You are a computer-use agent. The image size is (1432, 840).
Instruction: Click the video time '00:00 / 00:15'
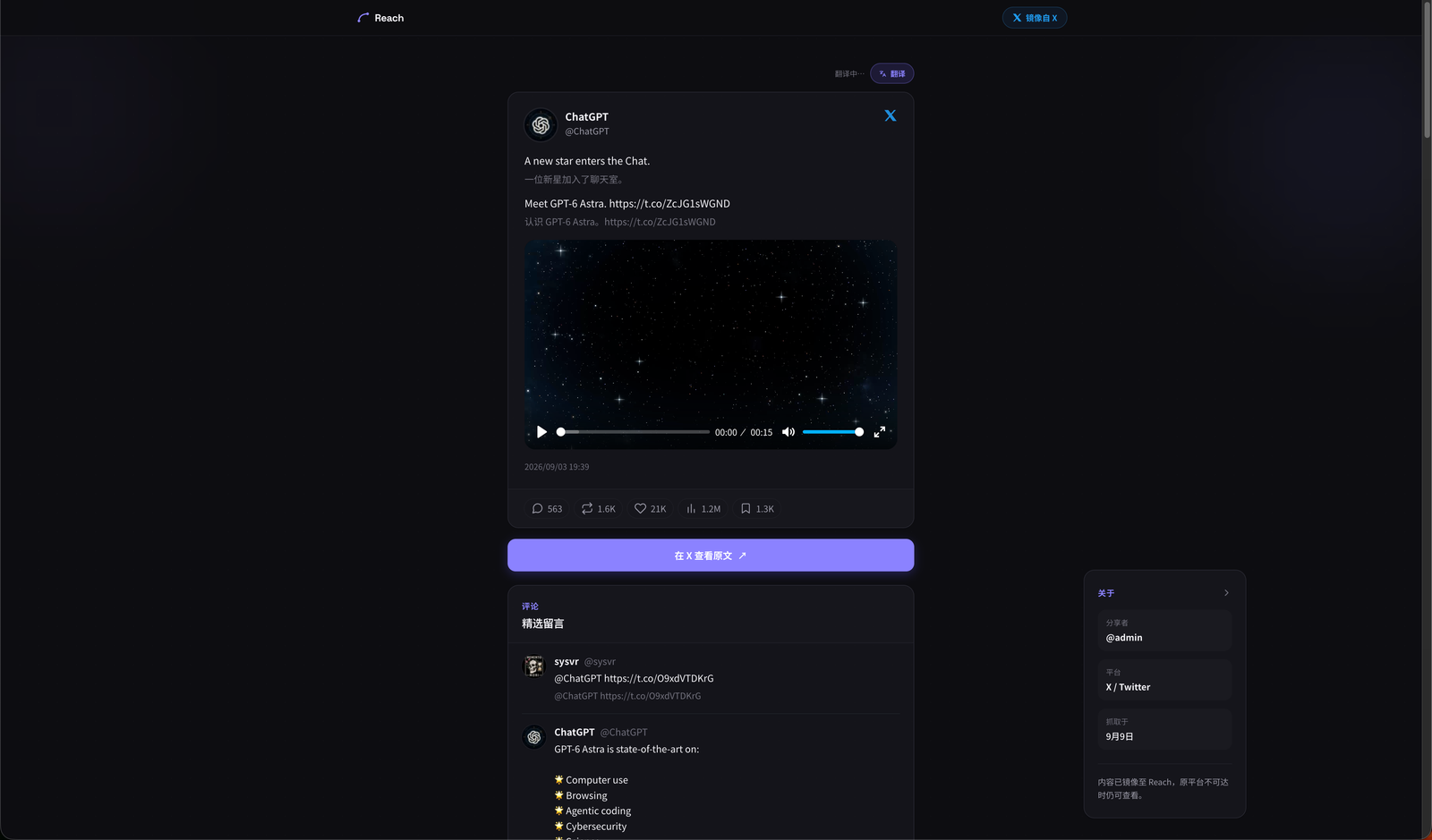point(744,433)
